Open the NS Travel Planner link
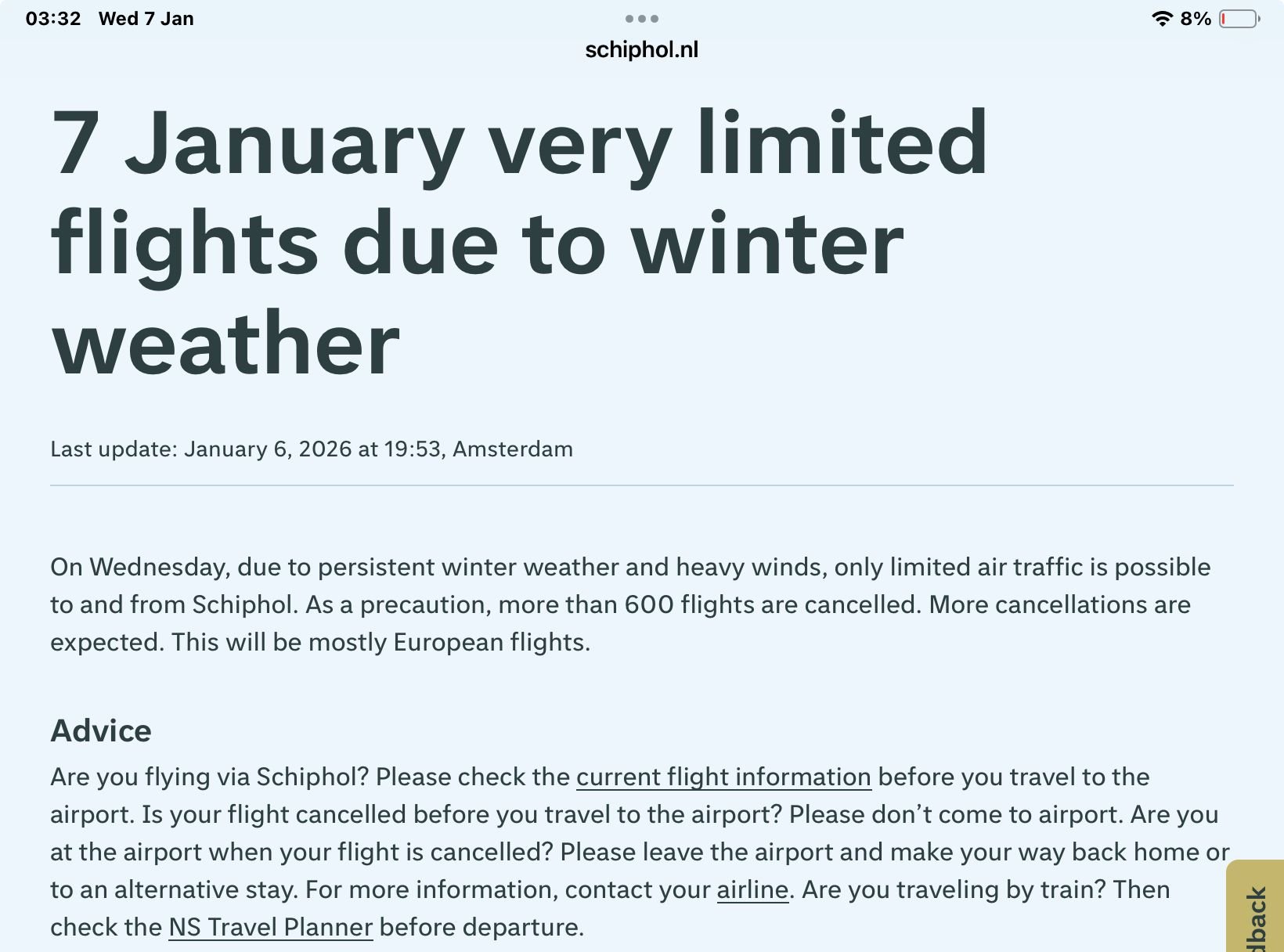 (270, 927)
